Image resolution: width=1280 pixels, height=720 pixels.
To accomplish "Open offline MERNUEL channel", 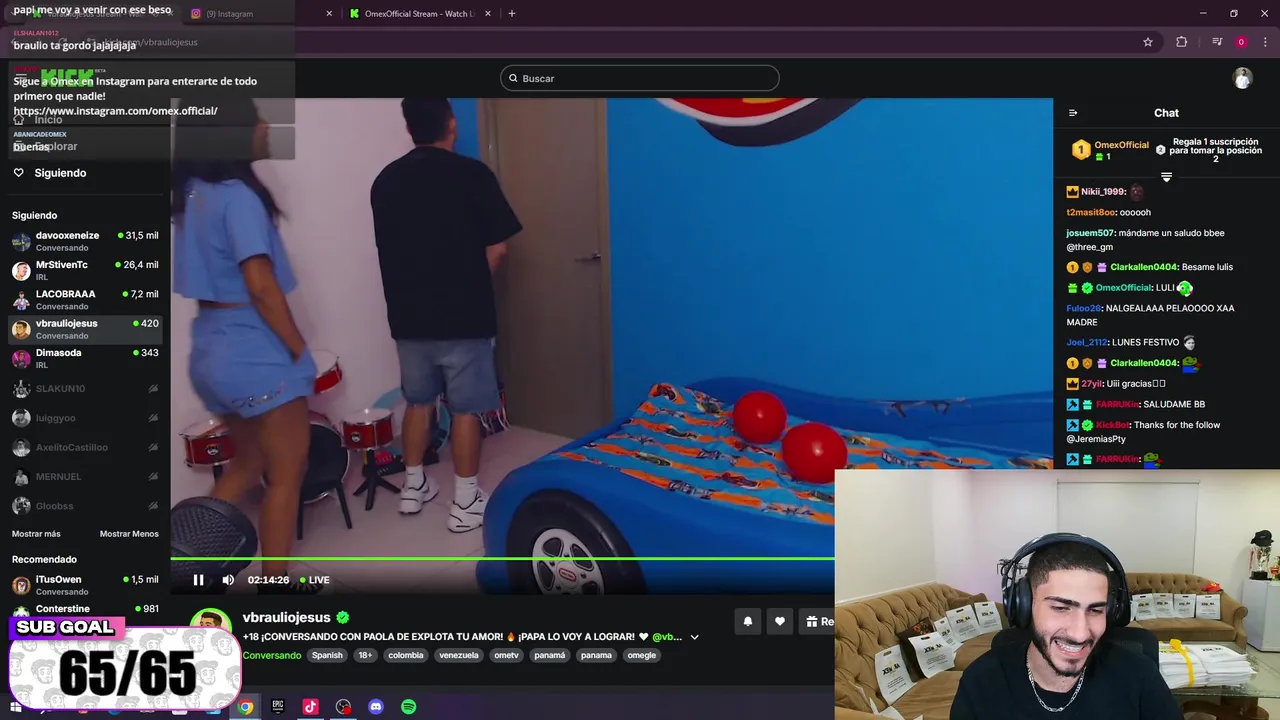I will [x=85, y=476].
